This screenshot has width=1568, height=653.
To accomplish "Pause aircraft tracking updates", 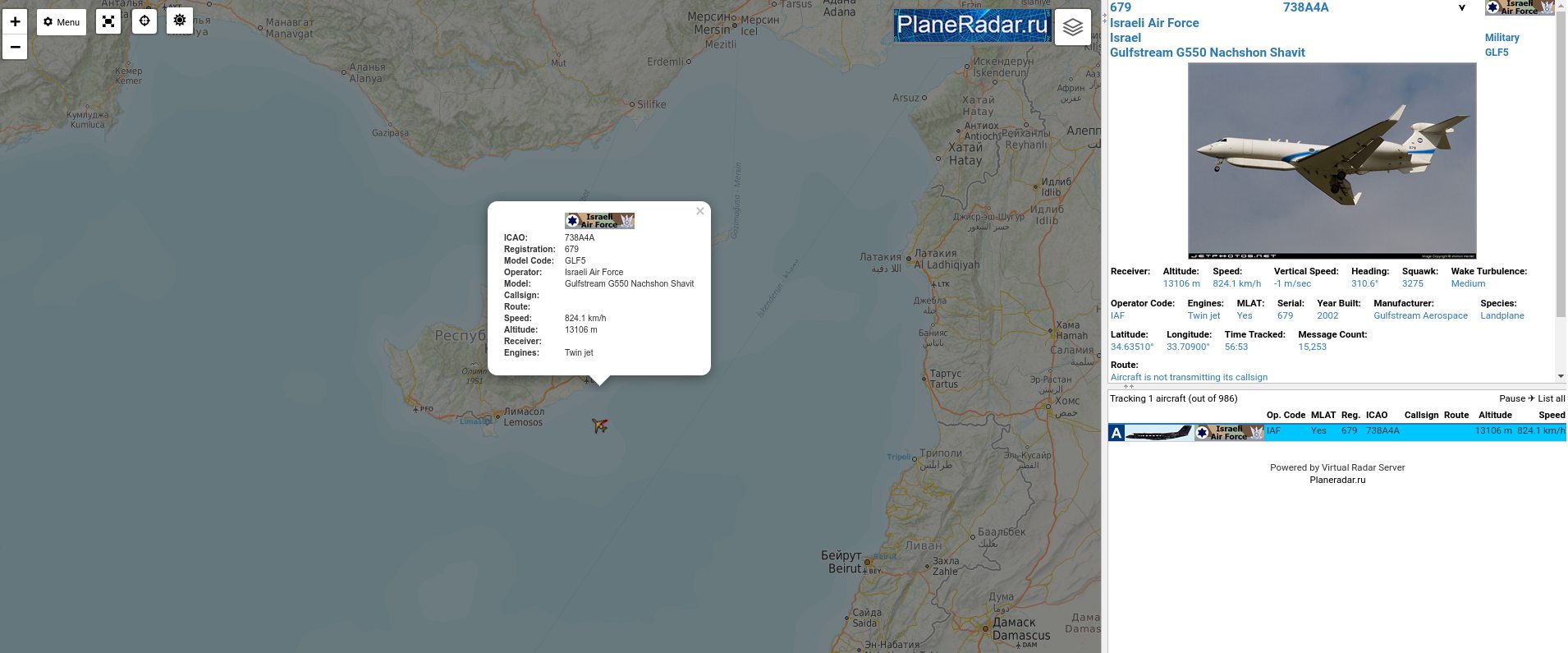I will click(1512, 398).
